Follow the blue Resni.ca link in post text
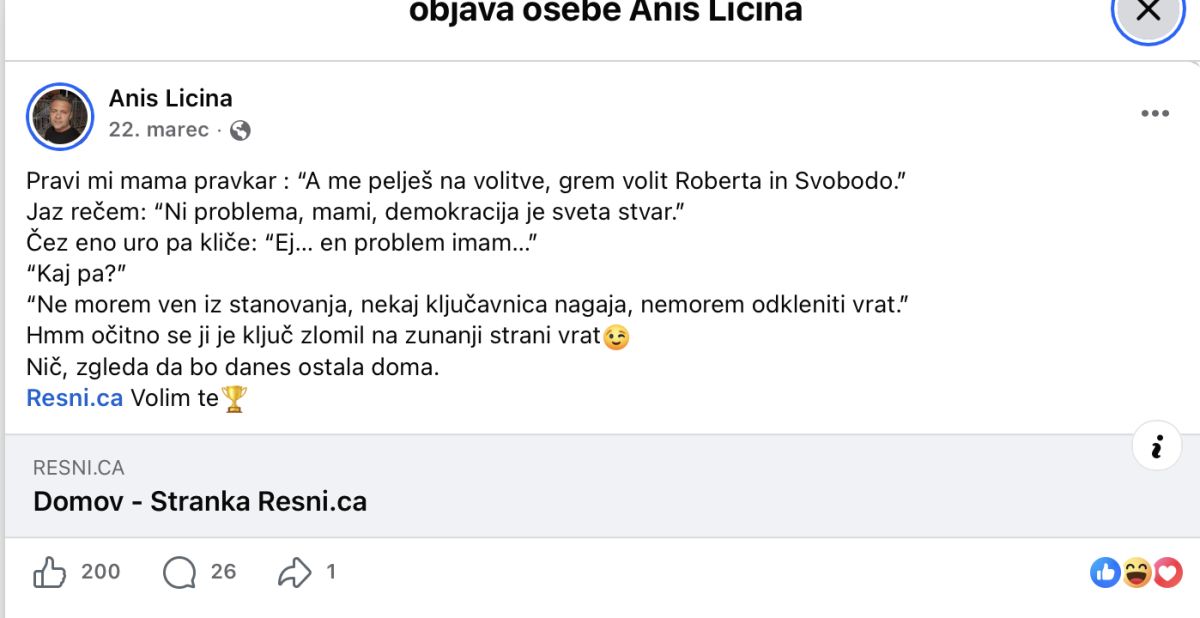Viewport: 1200px width, 618px height. point(75,398)
